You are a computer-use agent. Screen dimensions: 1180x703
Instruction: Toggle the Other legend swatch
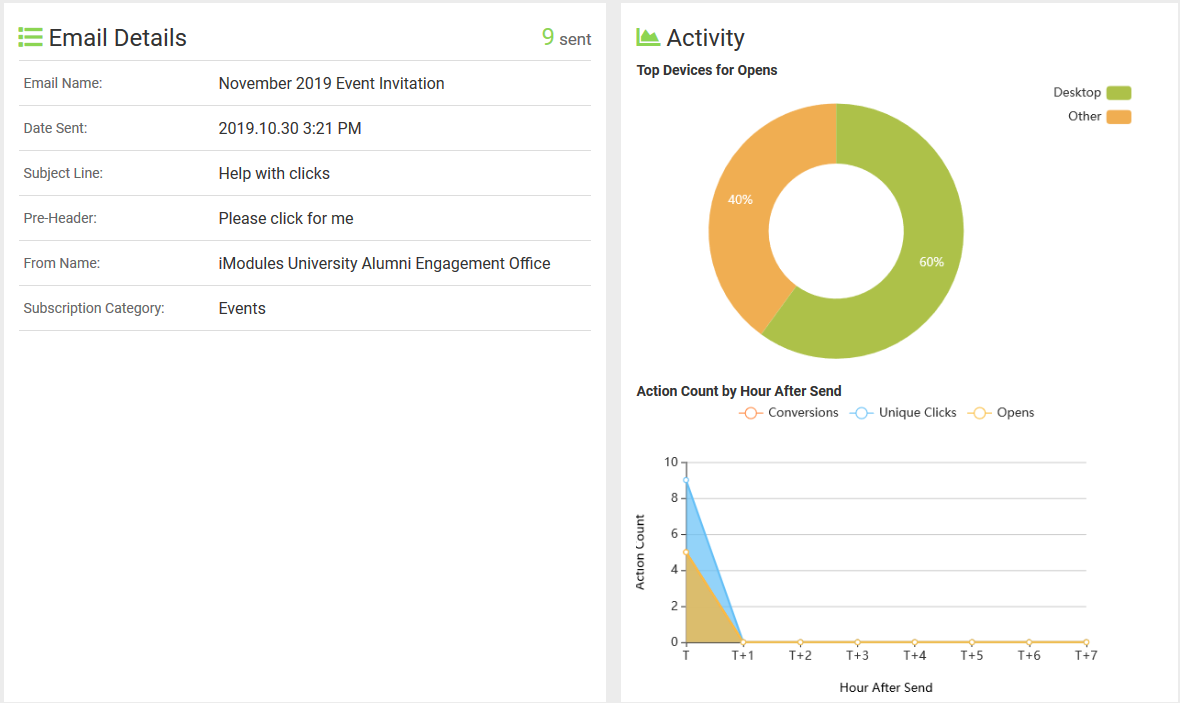pos(1118,117)
